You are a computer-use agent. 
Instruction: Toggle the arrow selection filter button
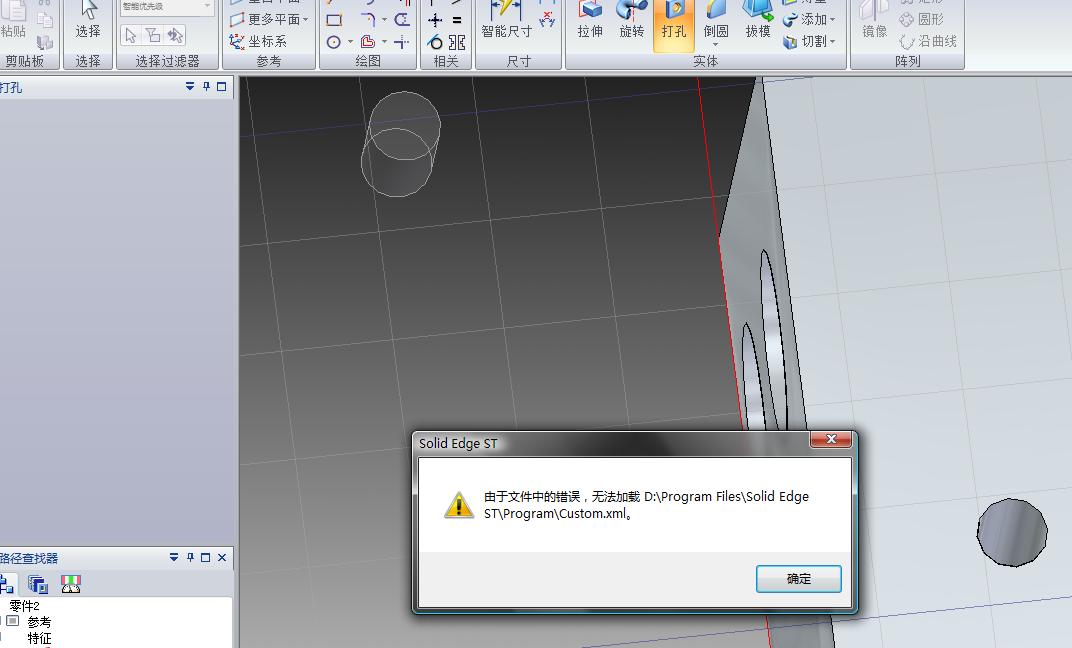[x=131, y=36]
